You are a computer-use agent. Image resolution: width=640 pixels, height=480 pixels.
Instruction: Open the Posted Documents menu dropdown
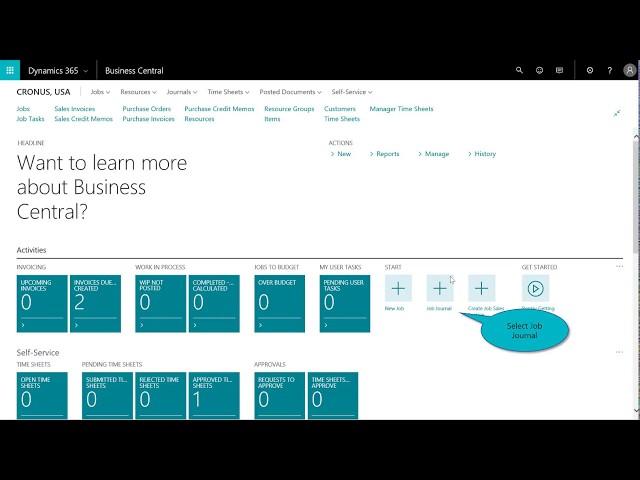pyautogui.click(x=290, y=92)
